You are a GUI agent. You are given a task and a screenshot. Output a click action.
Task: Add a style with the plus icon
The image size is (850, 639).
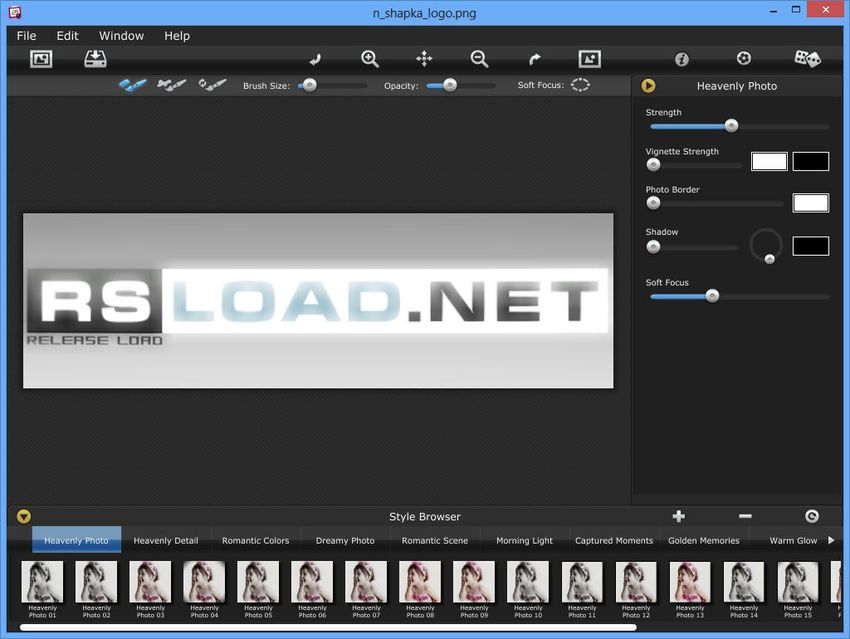(679, 516)
